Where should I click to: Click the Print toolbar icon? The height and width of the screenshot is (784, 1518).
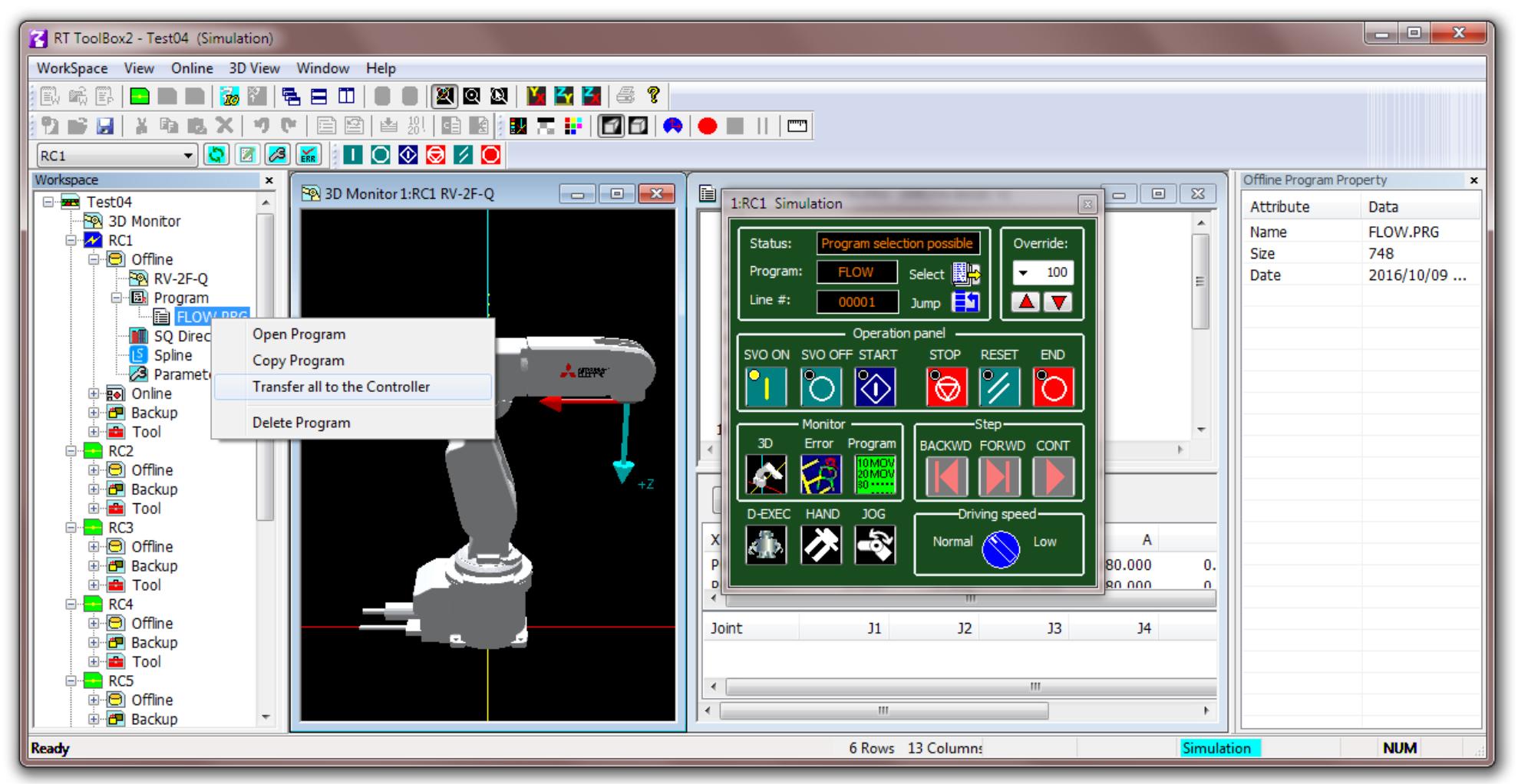click(625, 95)
